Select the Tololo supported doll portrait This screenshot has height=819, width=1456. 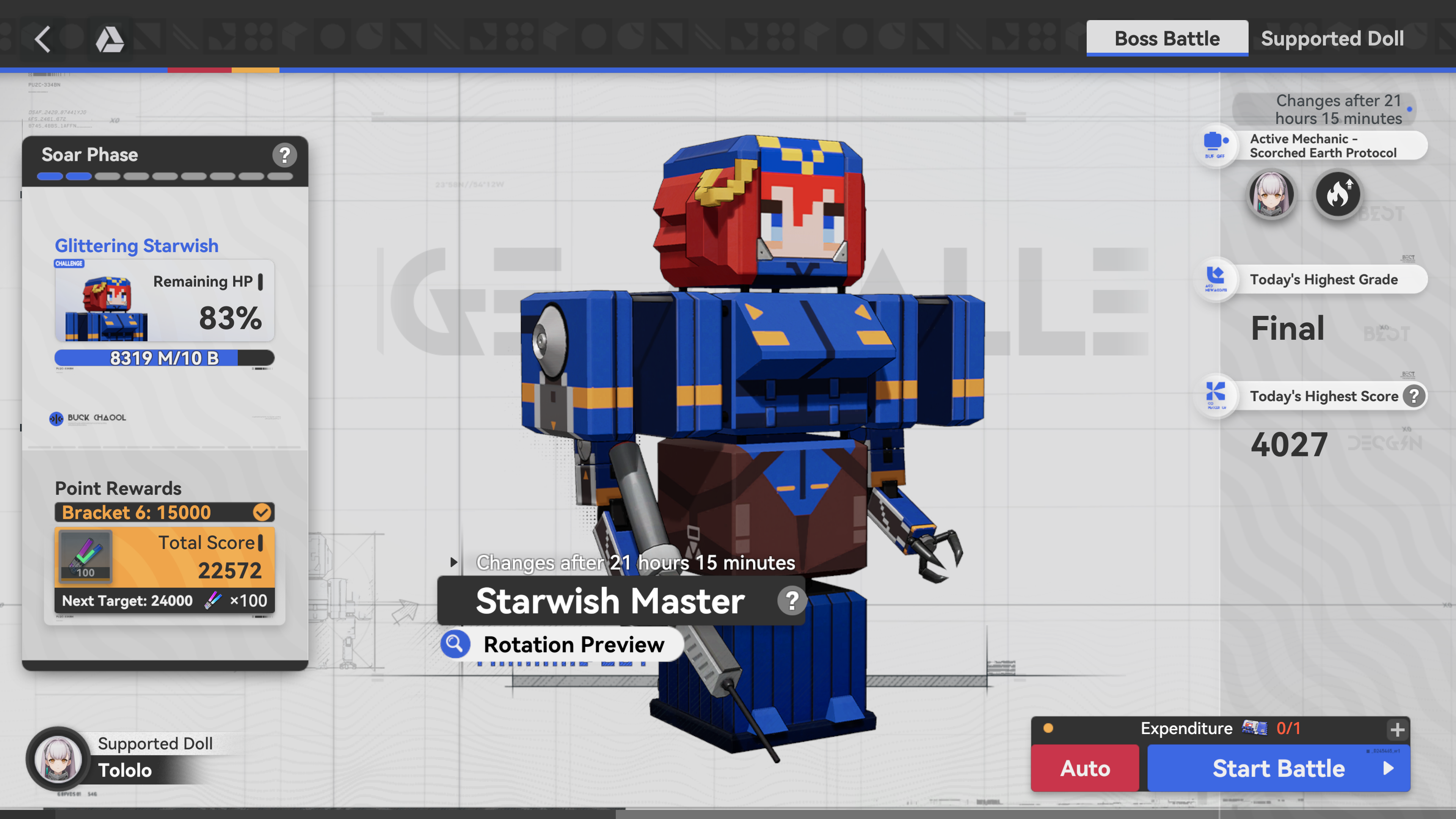tap(58, 758)
